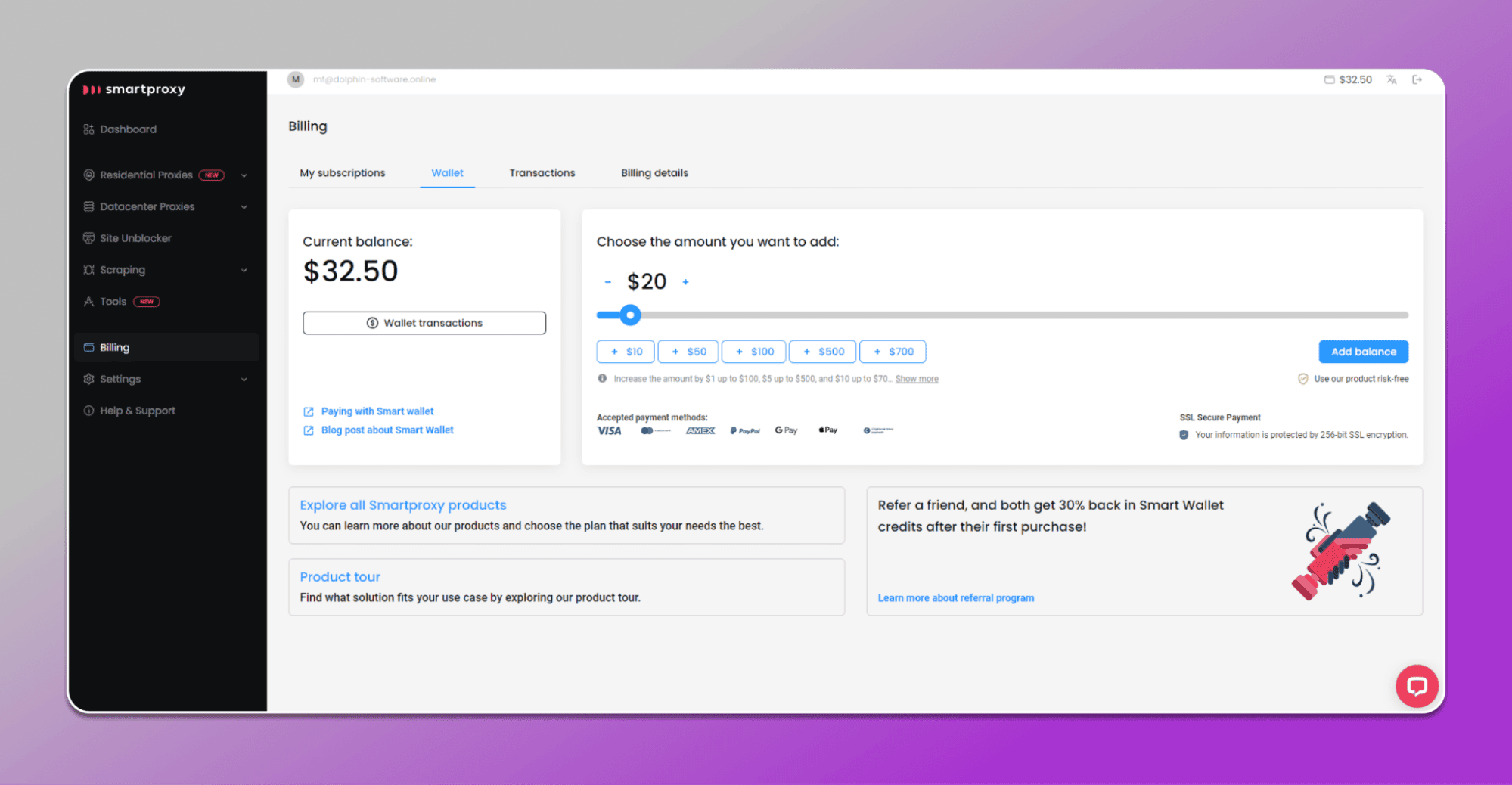
Task: Open Learn more about referral program link
Action: (x=956, y=598)
